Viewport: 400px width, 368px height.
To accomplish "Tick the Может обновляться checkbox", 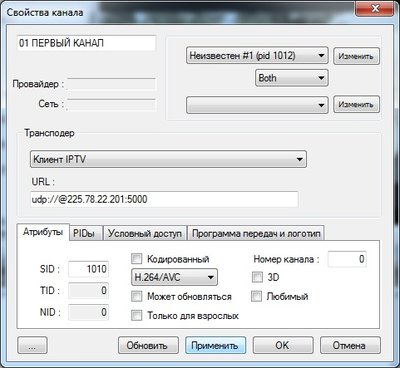I will [x=137, y=296].
